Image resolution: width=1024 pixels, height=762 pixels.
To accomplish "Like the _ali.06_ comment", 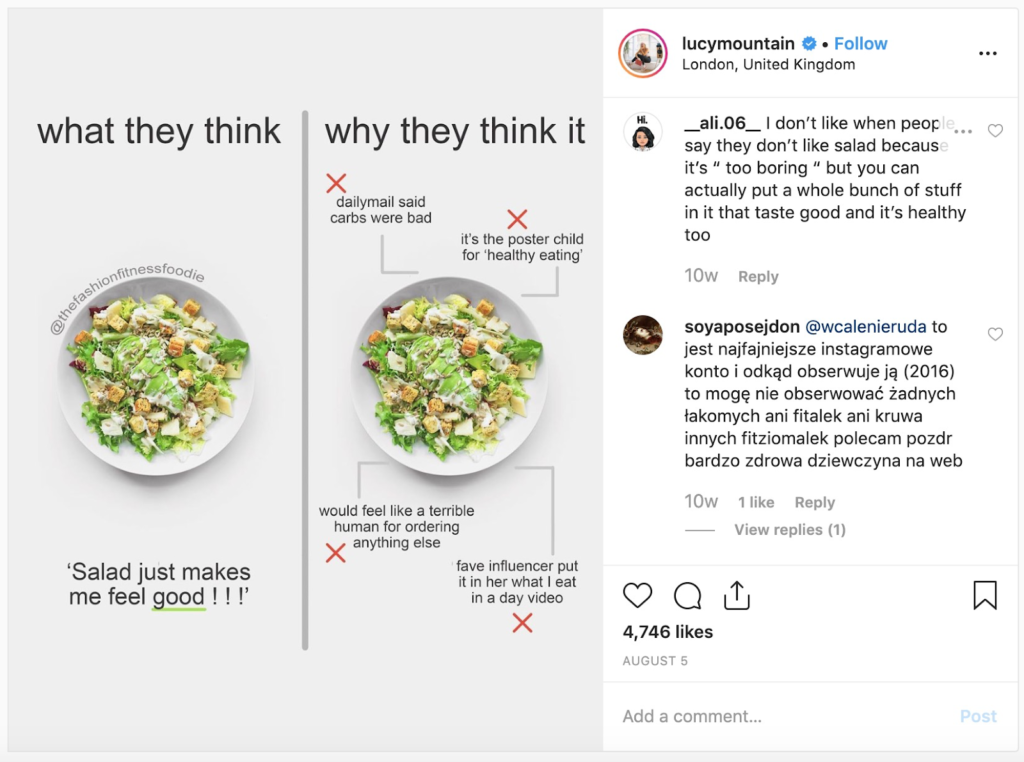I will coord(995,131).
